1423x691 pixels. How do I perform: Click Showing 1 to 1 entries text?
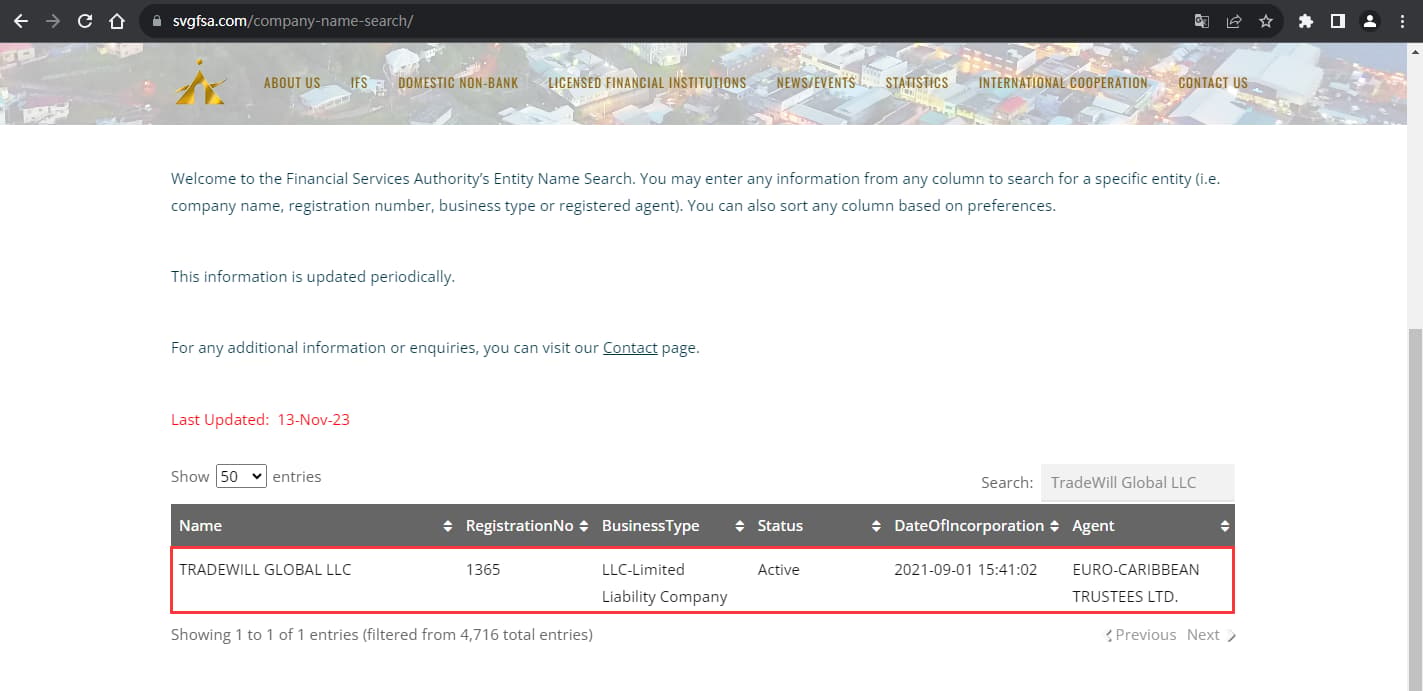click(x=382, y=635)
